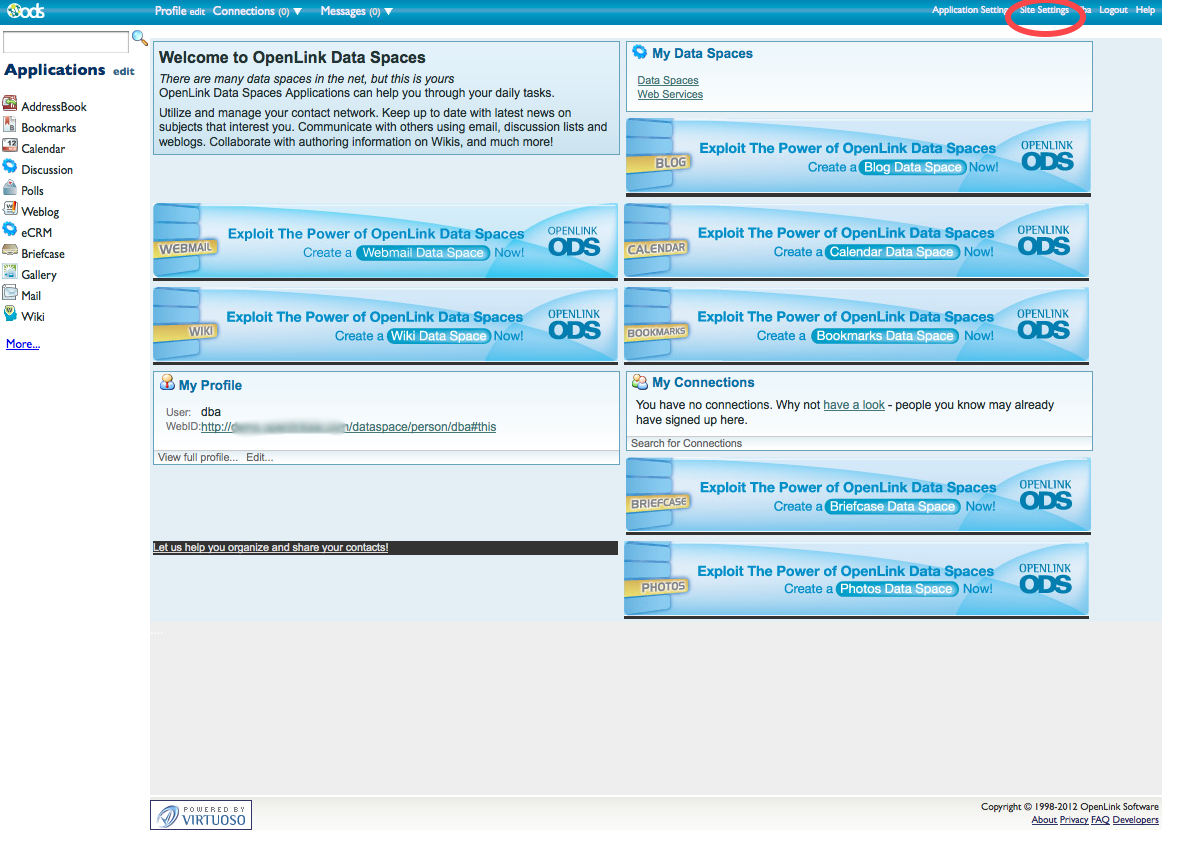Open the Wiki application icon
1180x850 pixels.
coord(10,315)
